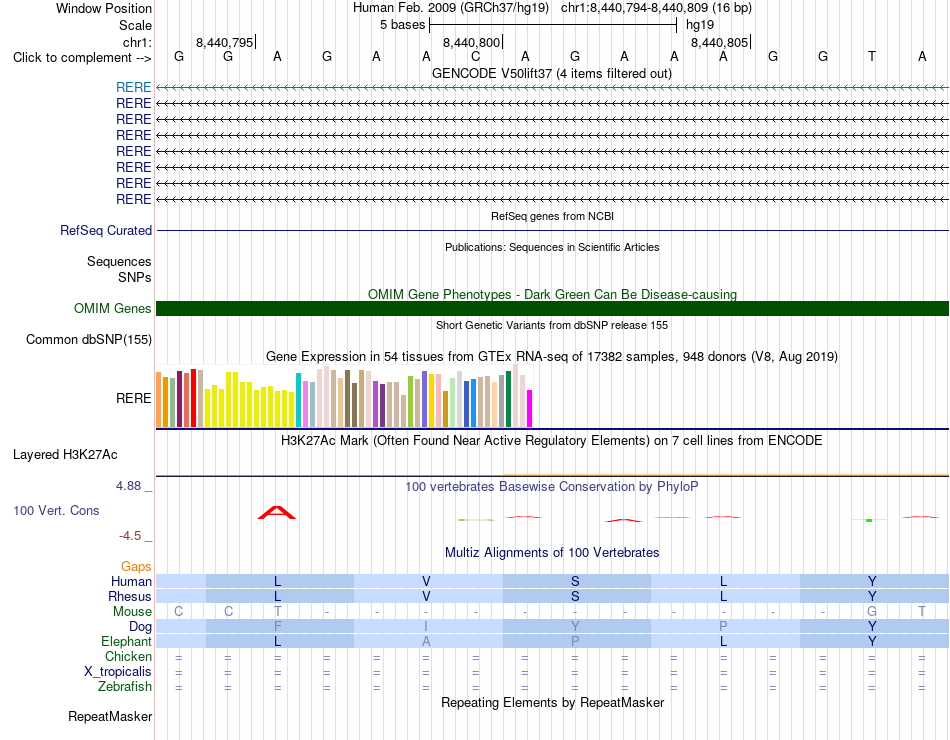950x740 pixels.
Task: Click the GENCODE V50lift37 track title
Action: tap(551, 73)
